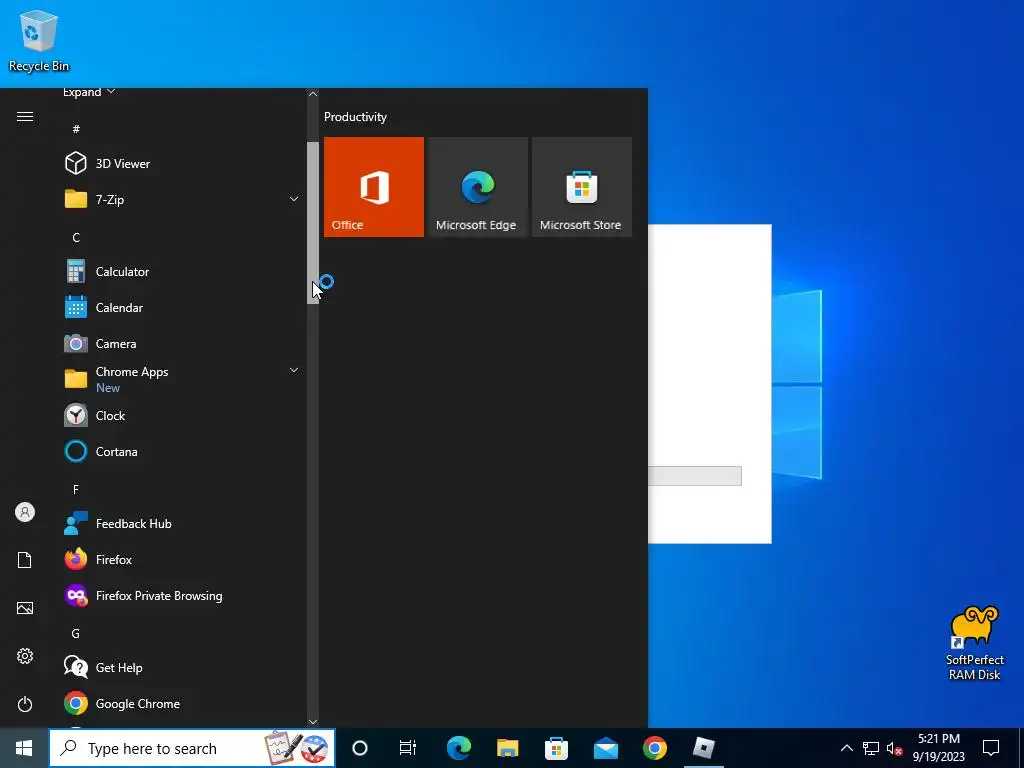The width and height of the screenshot is (1024, 768).
Task: Open the network icon in system tray
Action: 871,748
